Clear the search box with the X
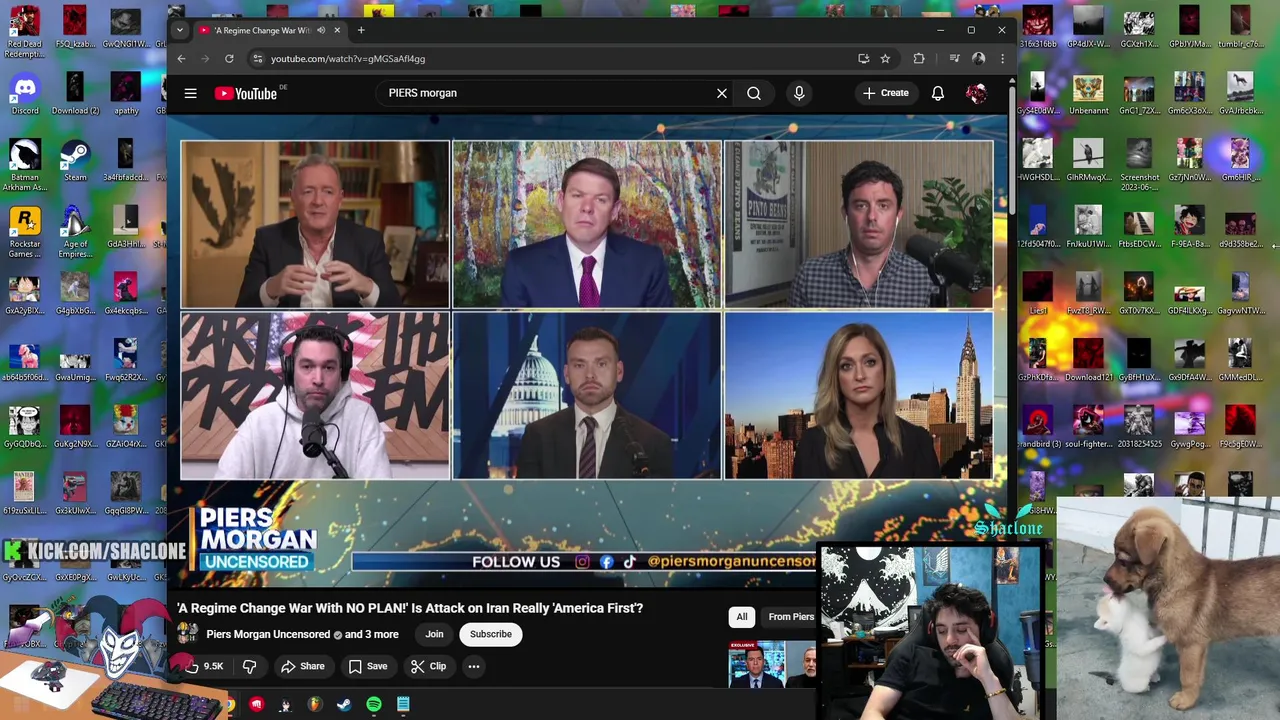 (x=722, y=93)
